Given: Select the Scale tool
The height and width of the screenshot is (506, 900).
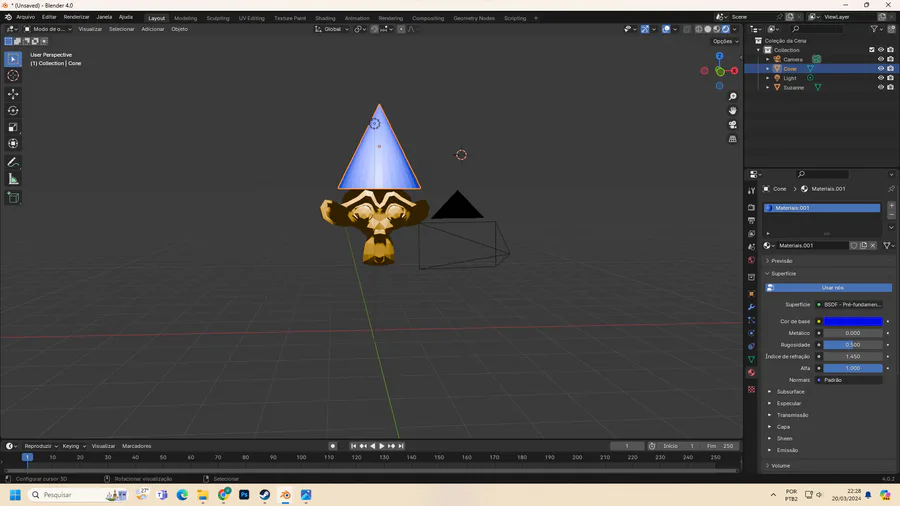Looking at the screenshot, I should 13,127.
